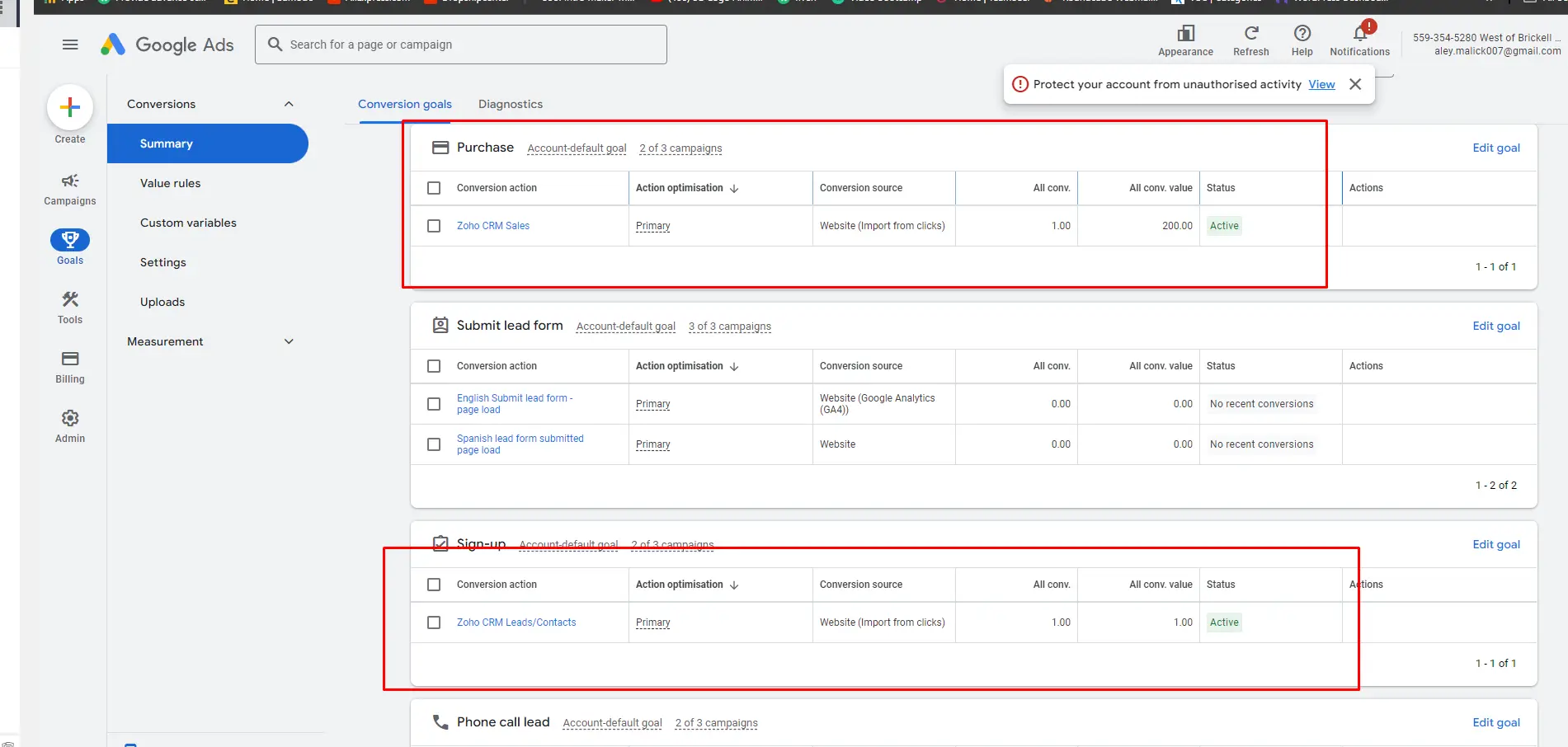Click the search for page or campaign field
1568x747 pixels.
coord(462,45)
